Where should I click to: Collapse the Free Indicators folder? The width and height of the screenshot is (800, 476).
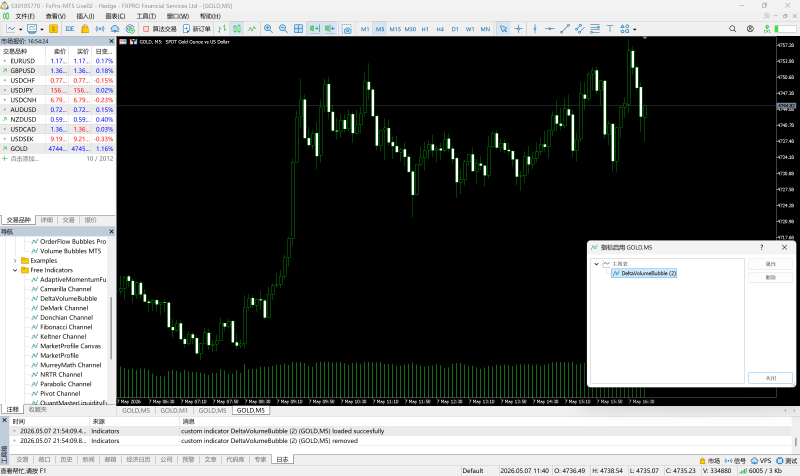[15, 270]
